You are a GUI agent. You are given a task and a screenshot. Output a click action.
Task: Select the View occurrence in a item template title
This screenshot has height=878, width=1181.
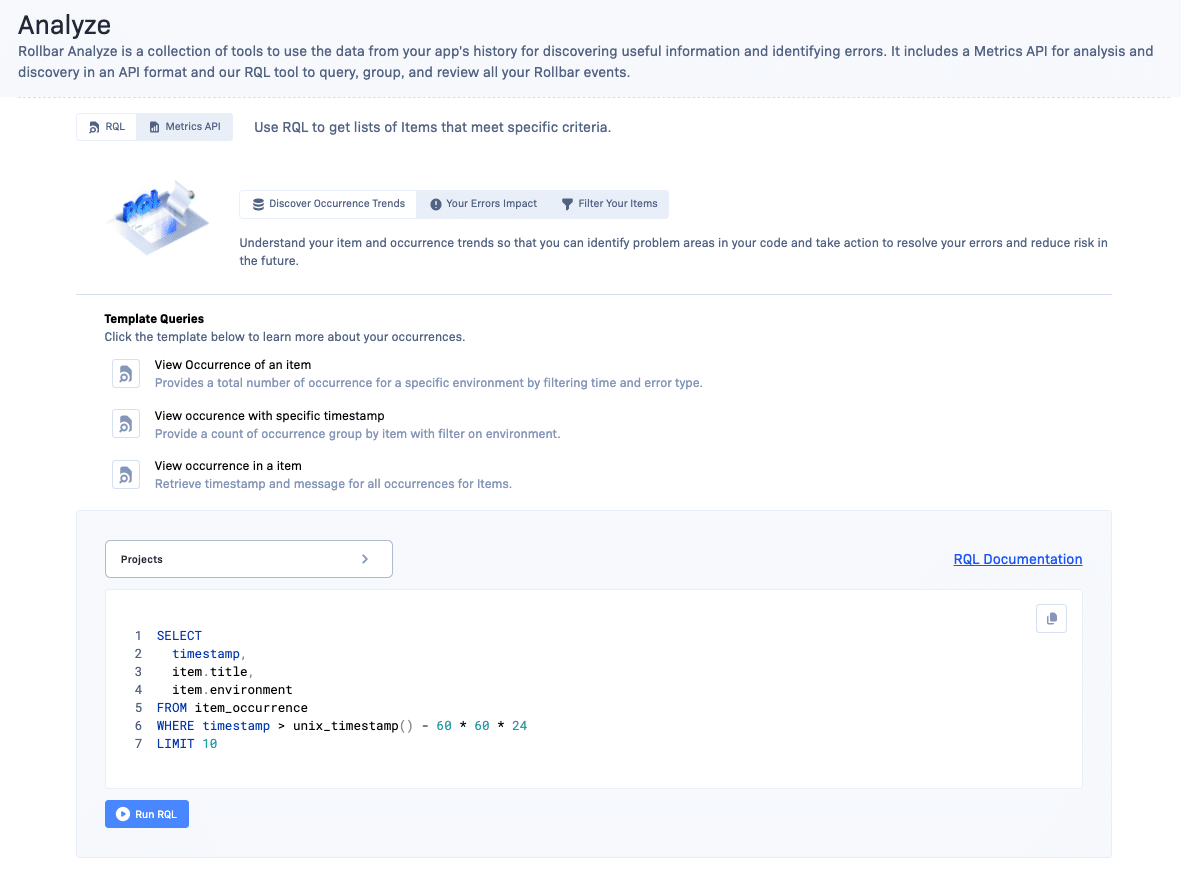tap(228, 466)
